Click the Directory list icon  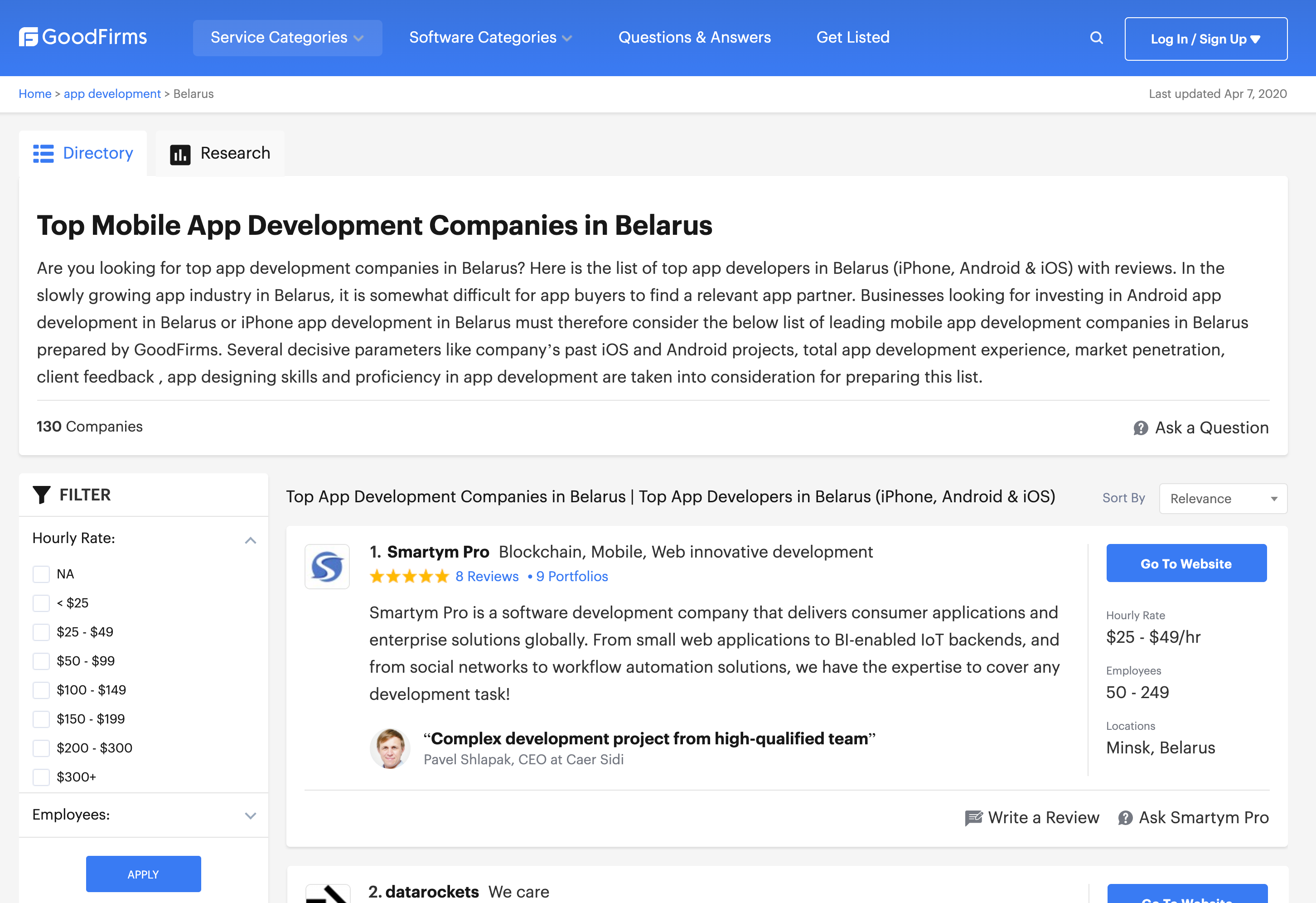43,154
